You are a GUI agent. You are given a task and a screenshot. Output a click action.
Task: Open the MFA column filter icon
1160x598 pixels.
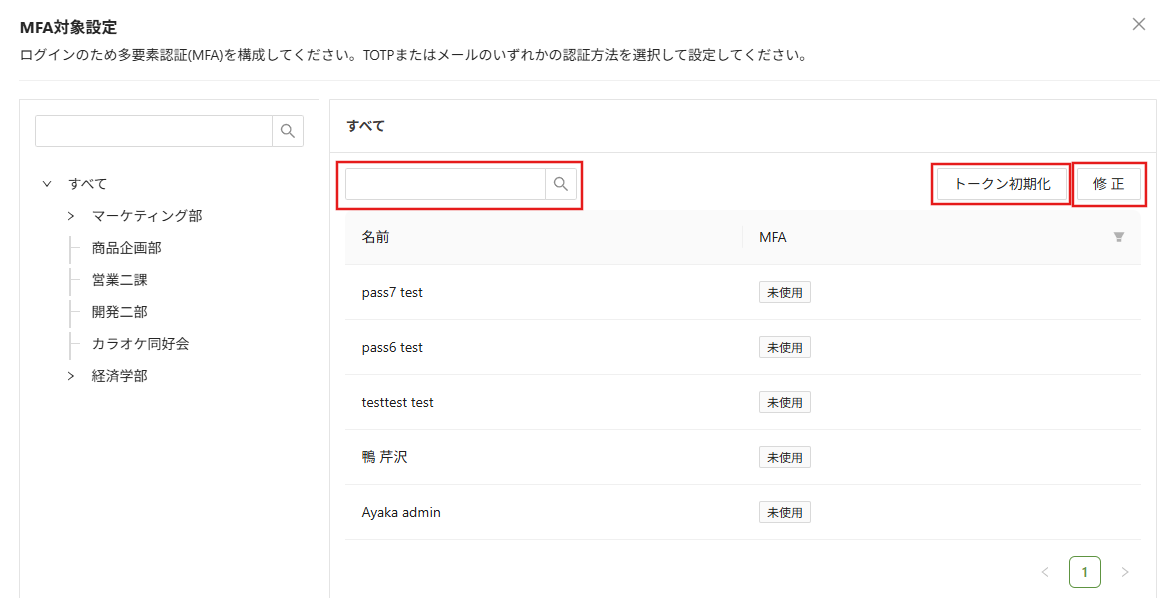(1119, 237)
